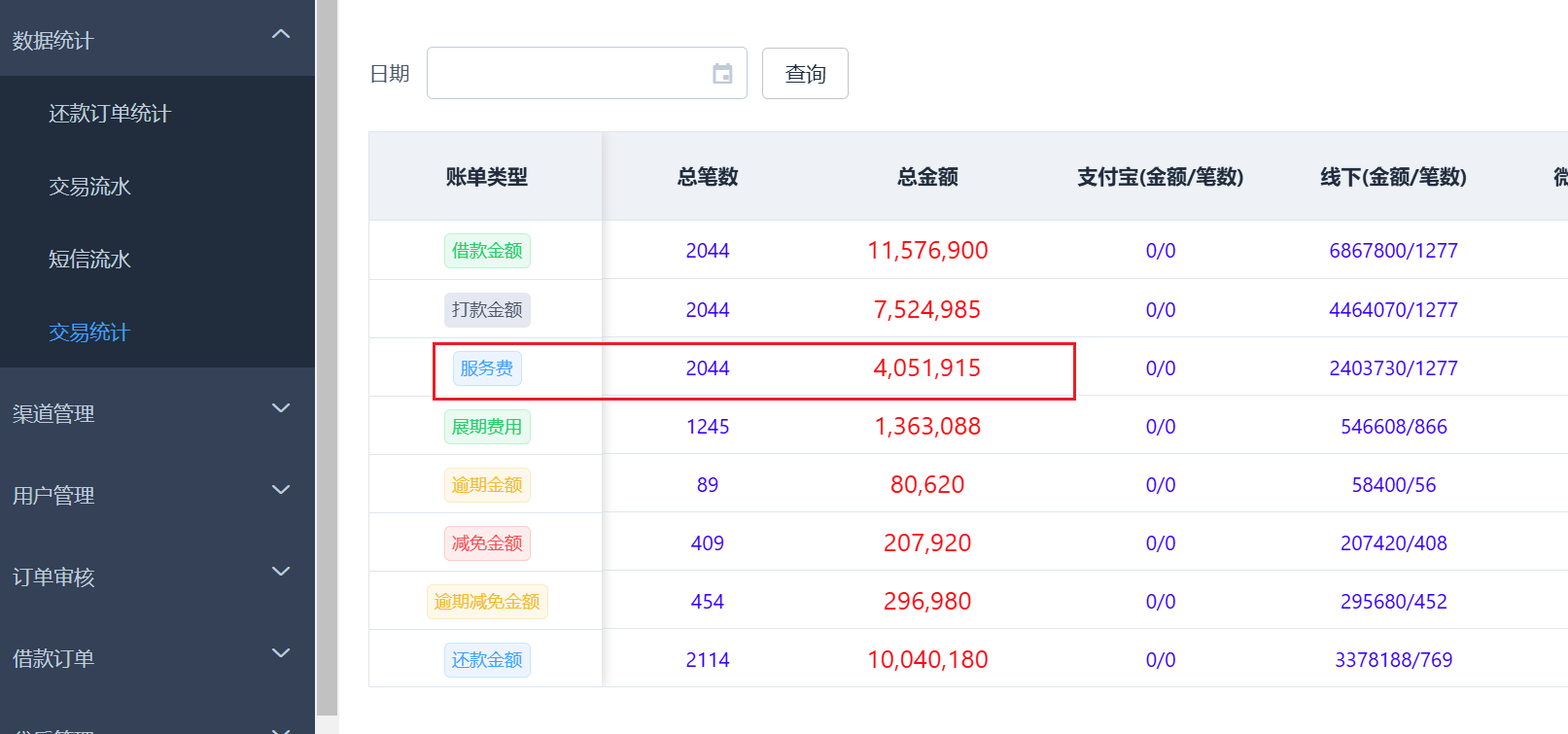
Task: Click the 借款金额 tag
Action: (487, 251)
